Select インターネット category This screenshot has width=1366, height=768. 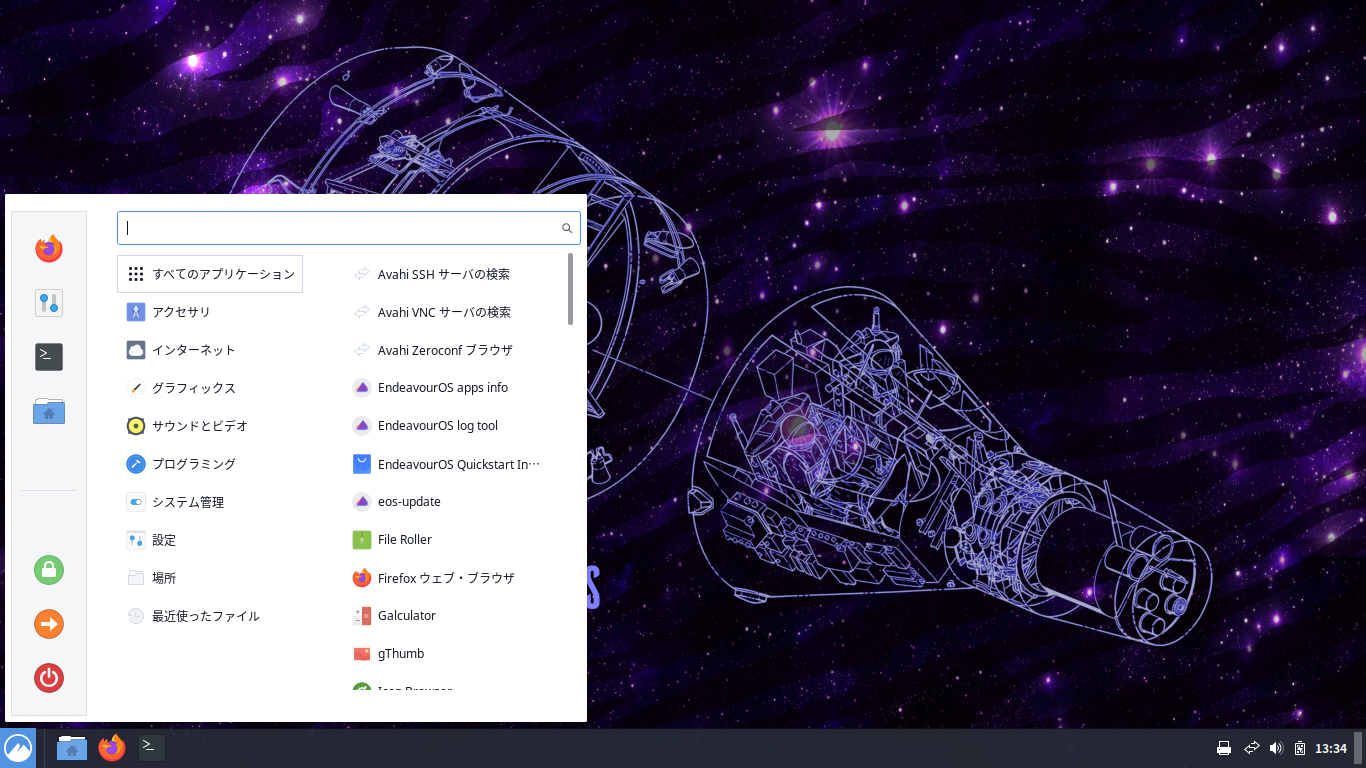210,350
